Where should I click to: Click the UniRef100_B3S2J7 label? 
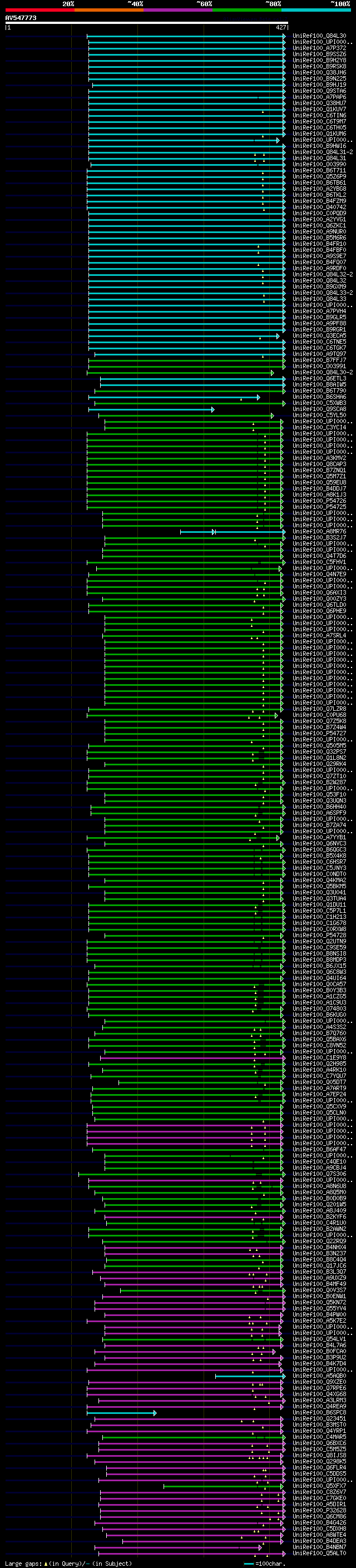(x=319, y=538)
